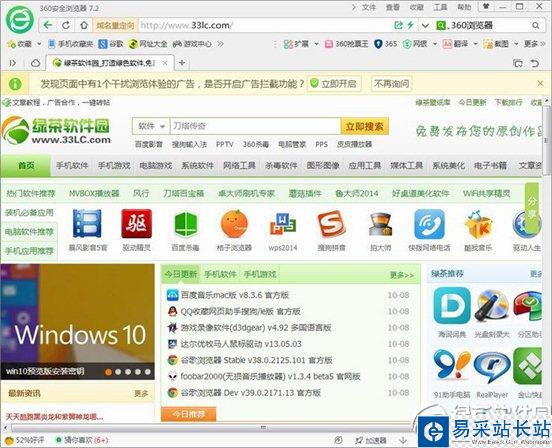The image size is (552, 448).
Task: Open the 酷我音乐 software icon
Action: point(478,225)
